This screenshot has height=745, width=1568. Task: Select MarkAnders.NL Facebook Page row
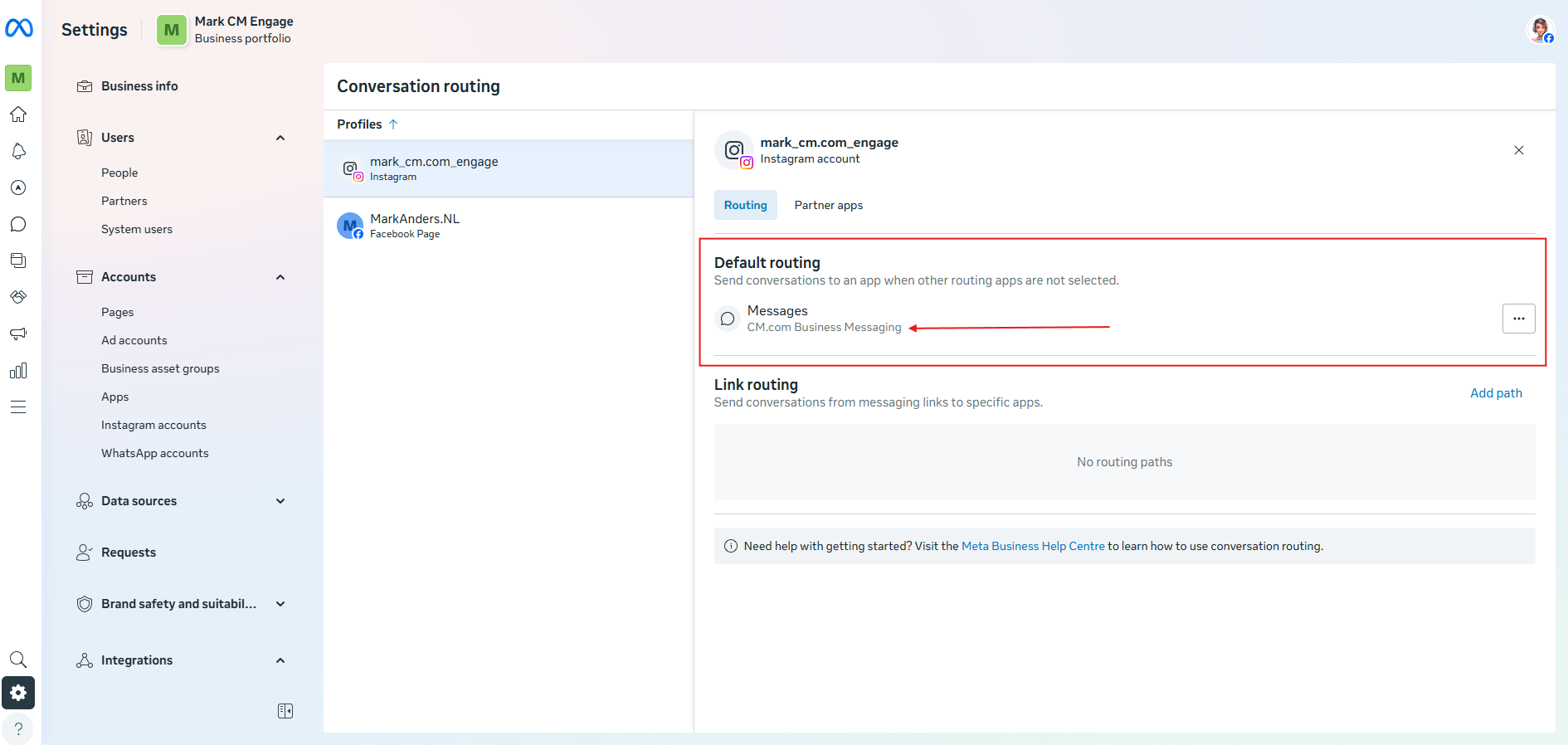(x=509, y=226)
